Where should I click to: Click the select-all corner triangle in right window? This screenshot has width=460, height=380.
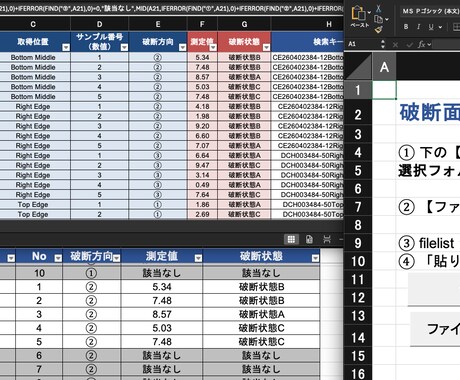(x=358, y=67)
